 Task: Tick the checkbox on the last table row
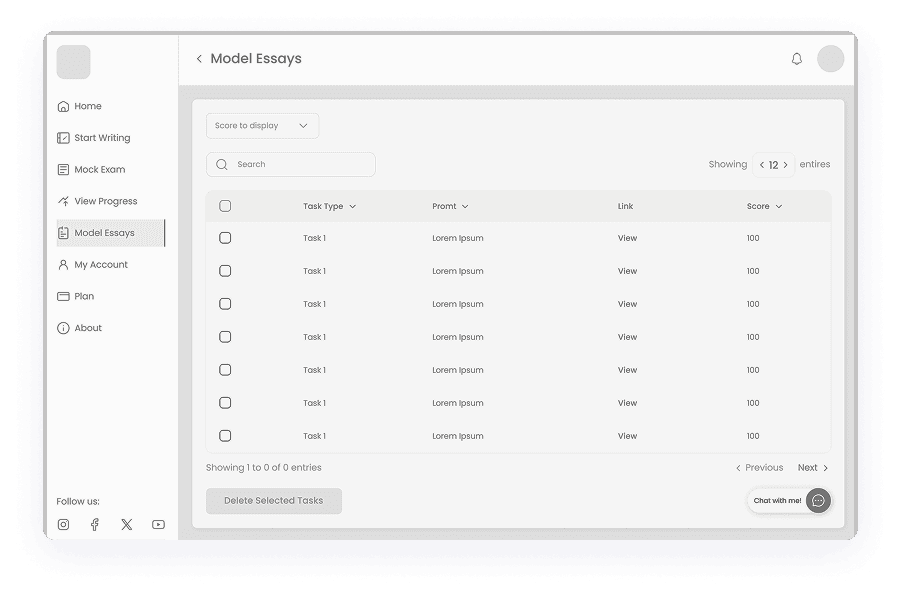[225, 435]
